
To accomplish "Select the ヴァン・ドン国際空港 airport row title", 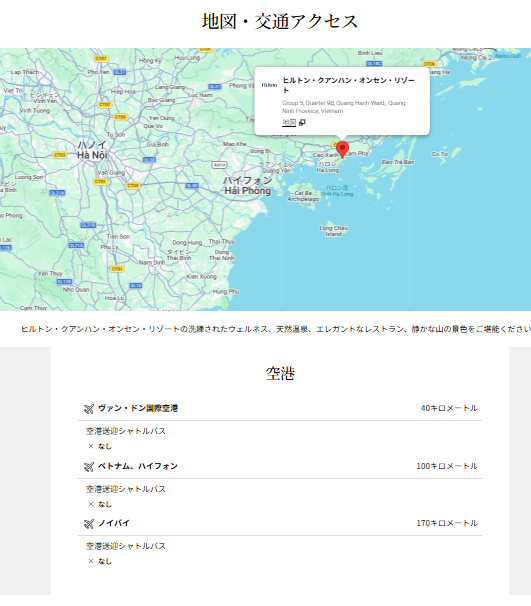I will (138, 408).
